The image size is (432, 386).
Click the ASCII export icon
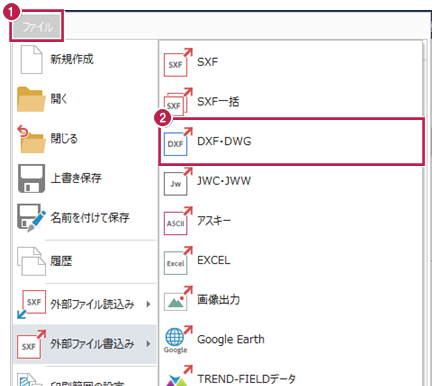click(x=178, y=221)
